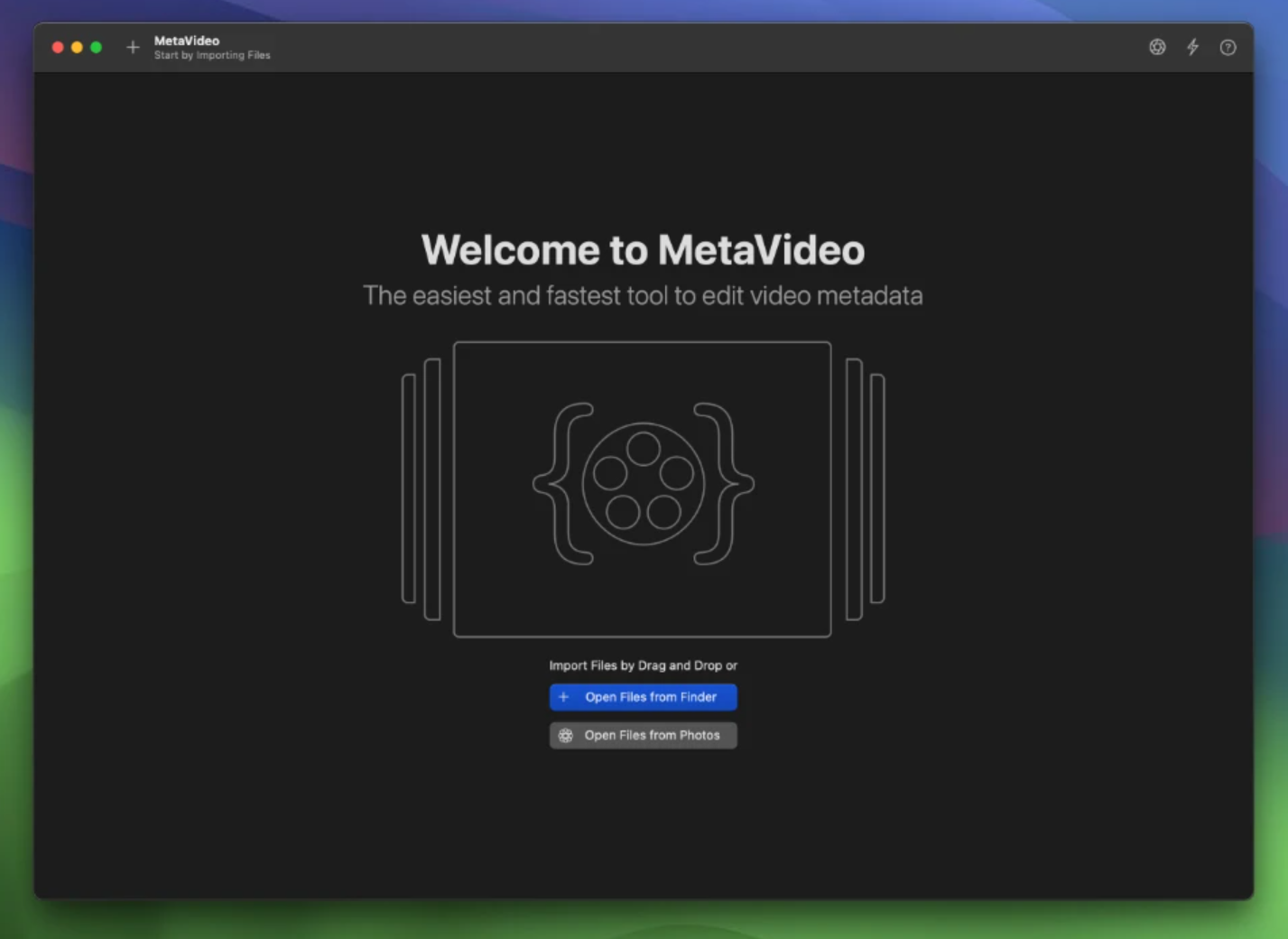
Task: Open the Photos library icon in toolbar
Action: click(x=1157, y=47)
